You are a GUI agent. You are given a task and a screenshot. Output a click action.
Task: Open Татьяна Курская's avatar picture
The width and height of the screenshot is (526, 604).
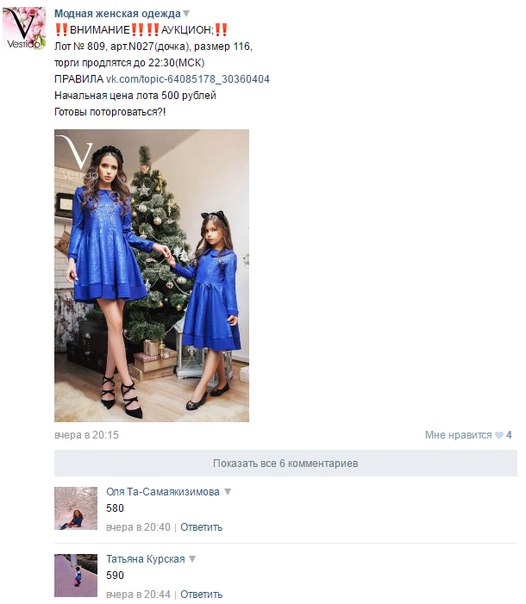(x=75, y=575)
